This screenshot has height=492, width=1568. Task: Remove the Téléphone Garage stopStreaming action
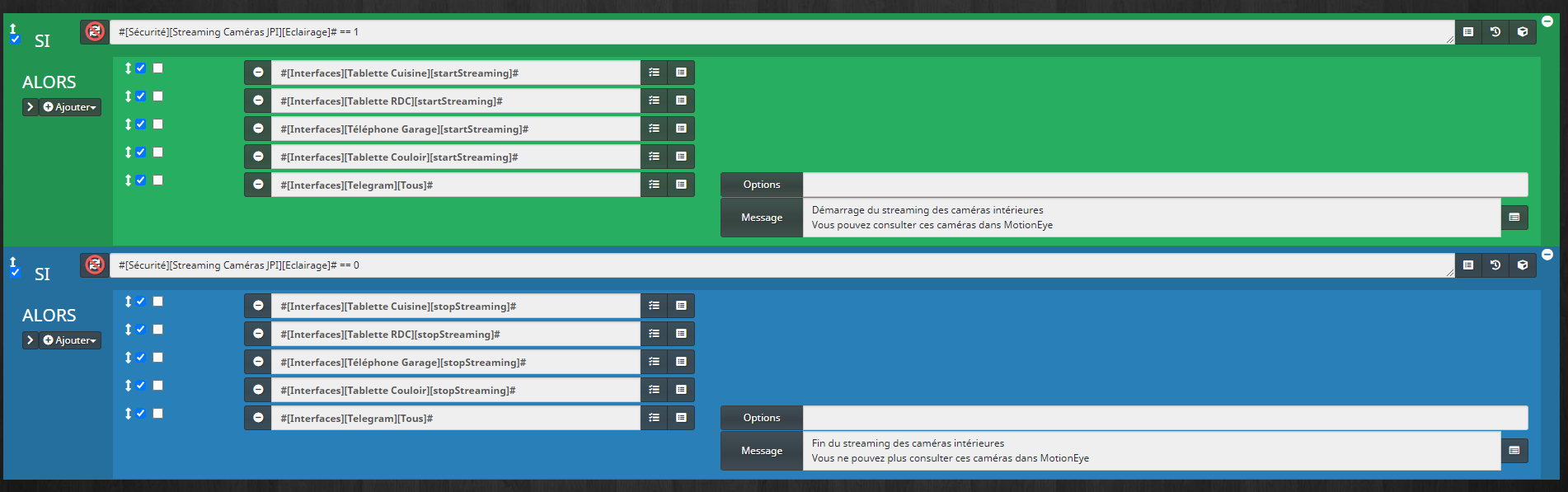(258, 362)
